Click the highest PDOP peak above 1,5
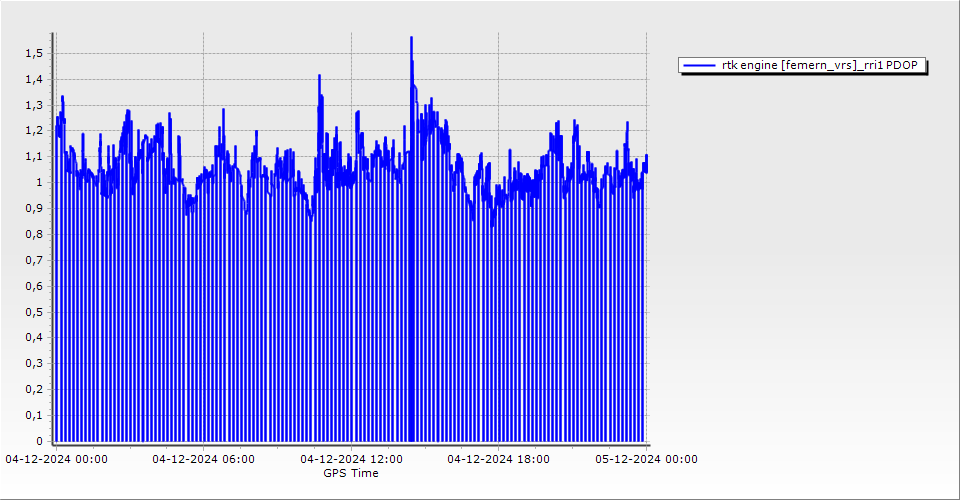The width and height of the screenshot is (960, 500). [x=411, y=39]
